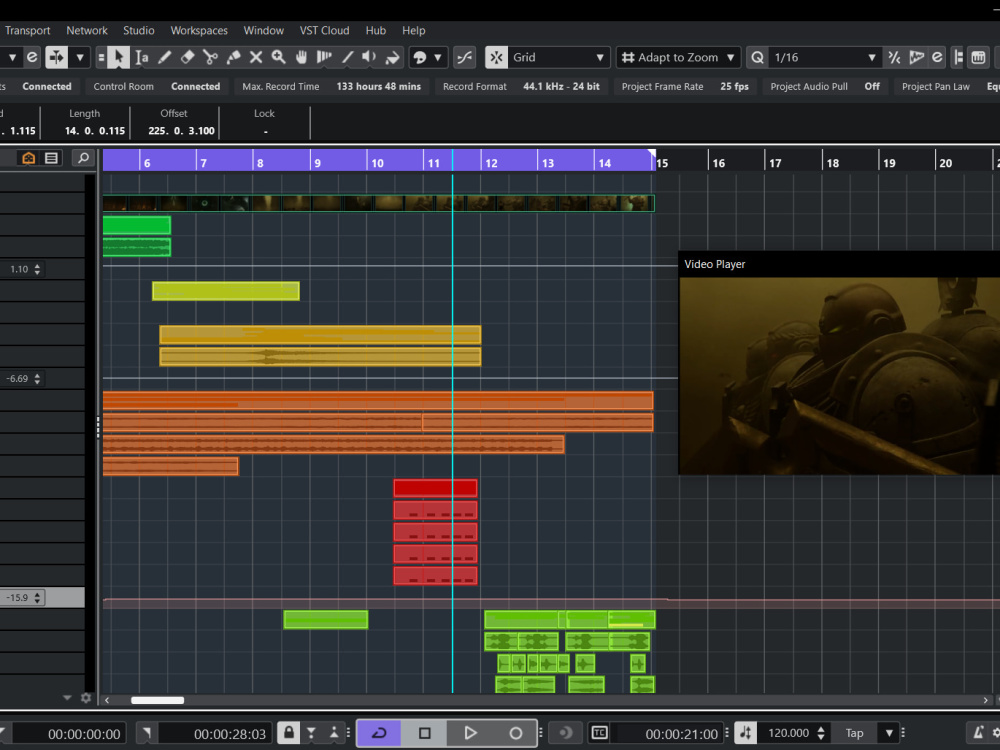Toggle Iterative Quantize icon
Image resolution: width=1000 pixels, height=750 pixels.
[894, 57]
